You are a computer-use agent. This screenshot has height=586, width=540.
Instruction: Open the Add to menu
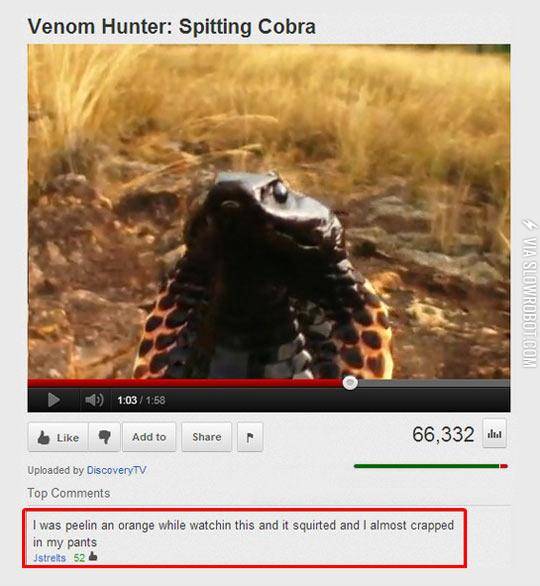[149, 437]
